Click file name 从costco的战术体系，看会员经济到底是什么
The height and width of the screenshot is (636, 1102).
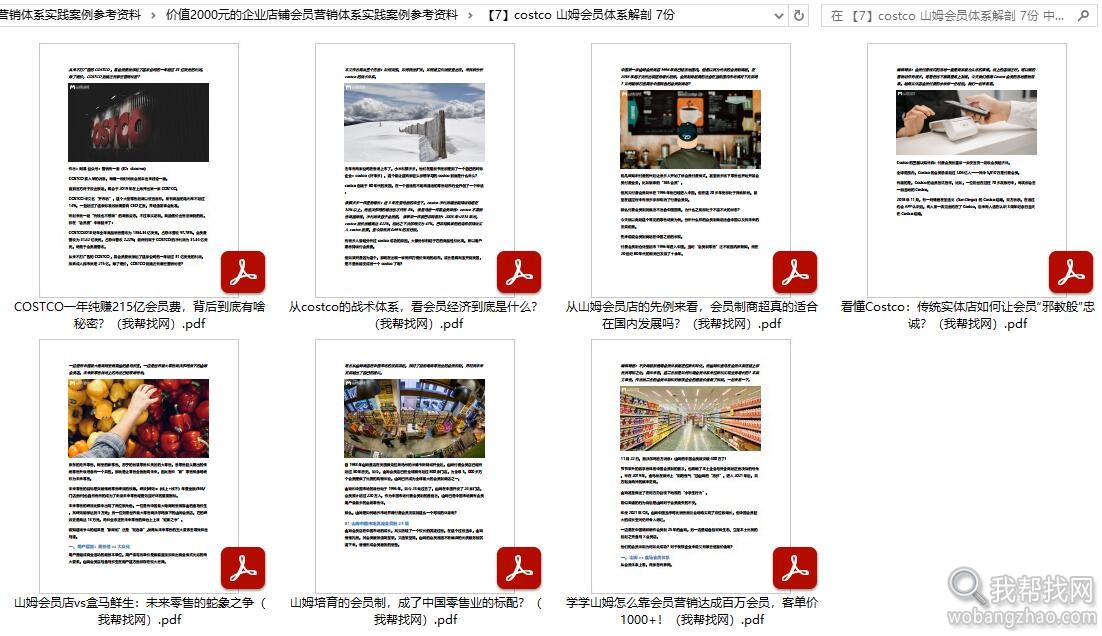414,315
